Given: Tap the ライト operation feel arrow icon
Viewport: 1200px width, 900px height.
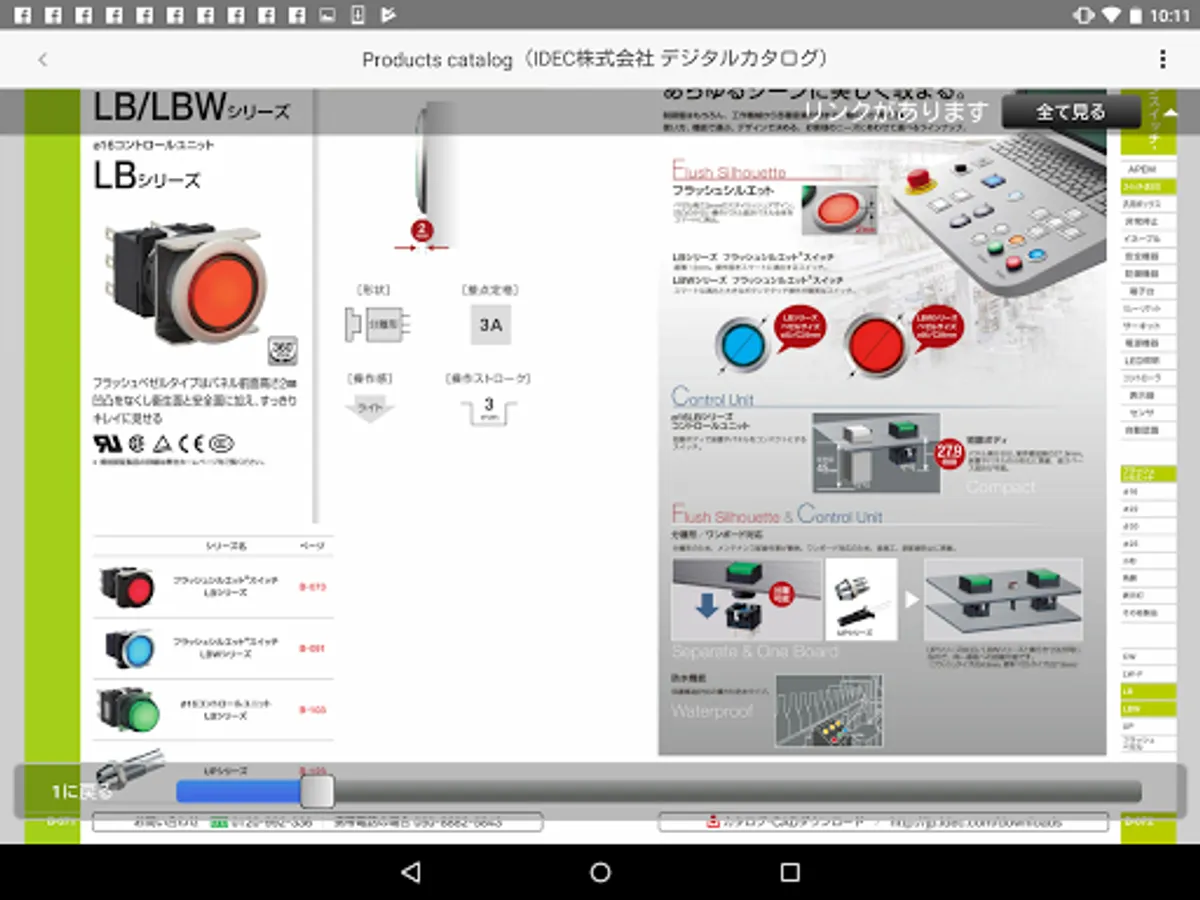Looking at the screenshot, I should tap(369, 409).
